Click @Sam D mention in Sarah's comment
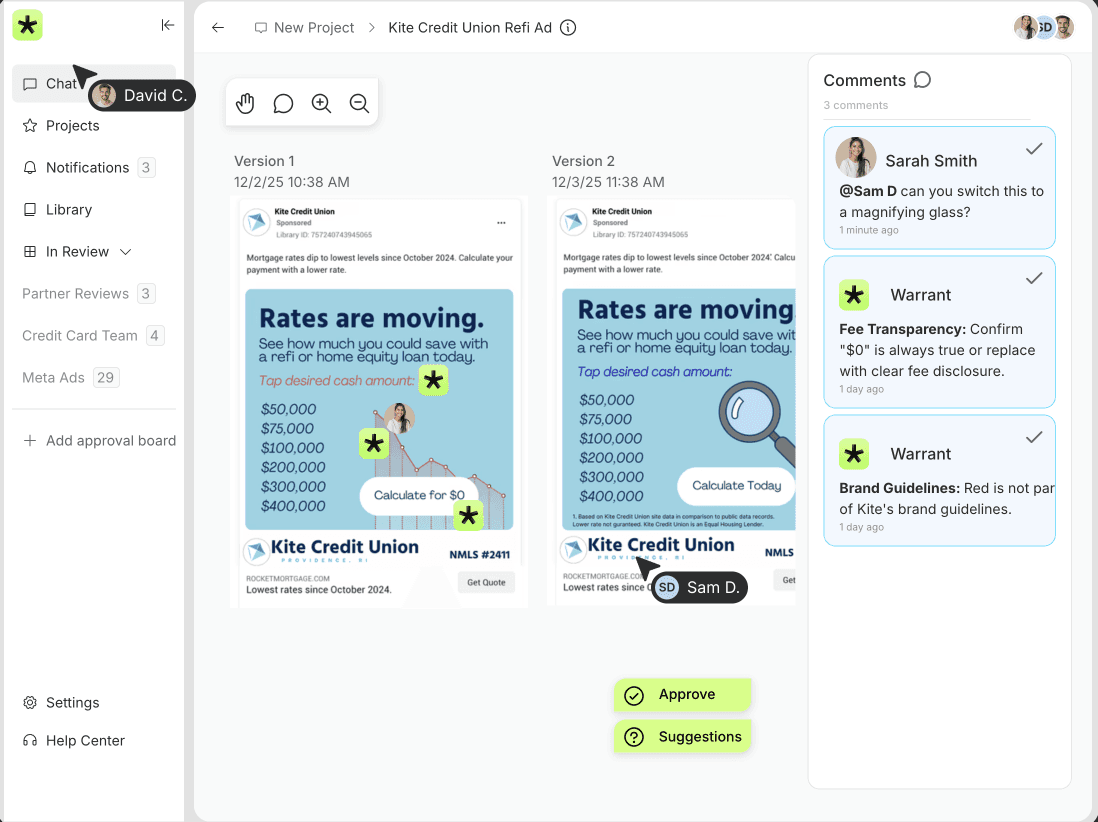This screenshot has height=822, width=1098. click(x=868, y=191)
